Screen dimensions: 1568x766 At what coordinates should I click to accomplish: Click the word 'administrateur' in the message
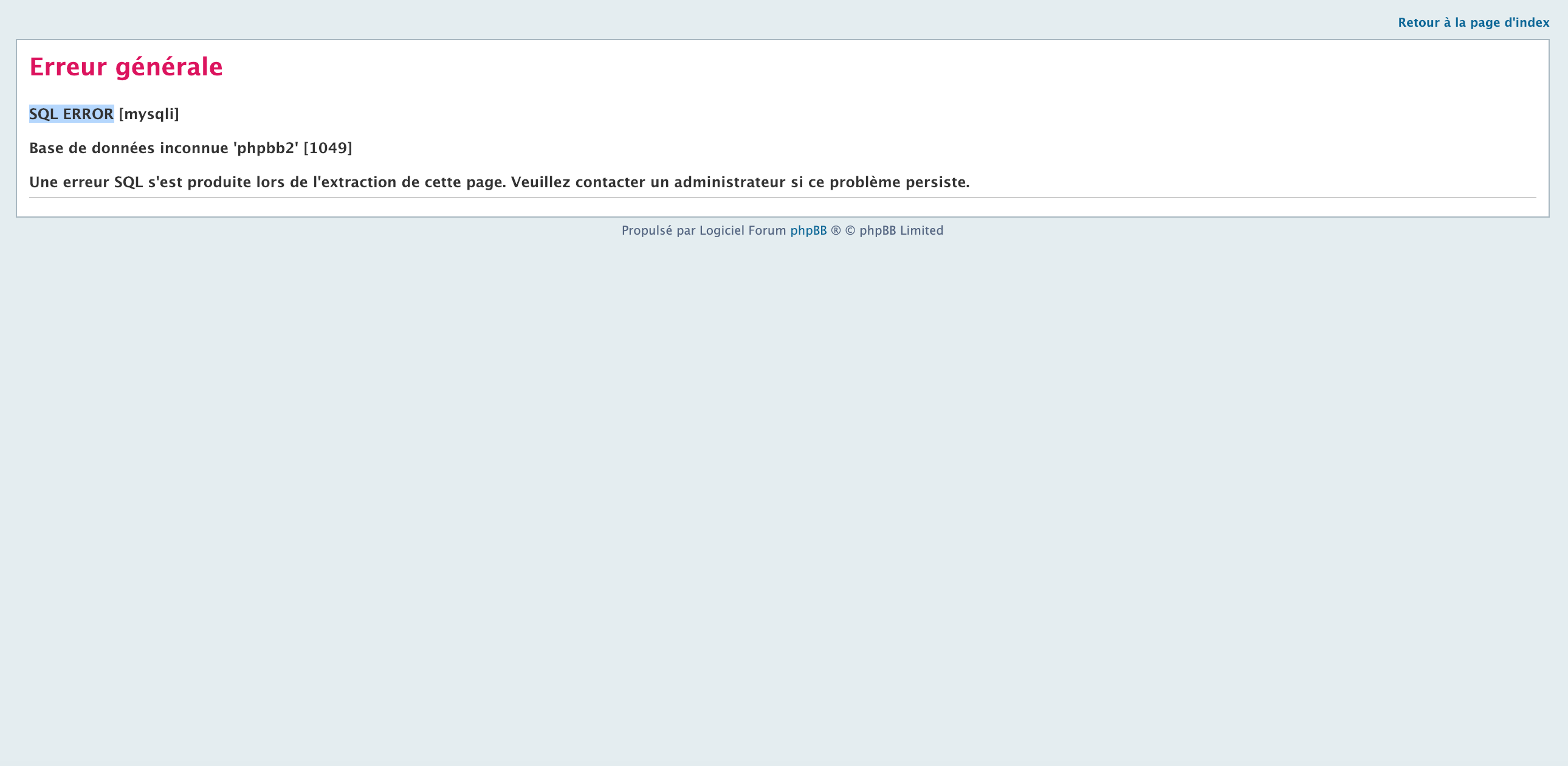729,182
